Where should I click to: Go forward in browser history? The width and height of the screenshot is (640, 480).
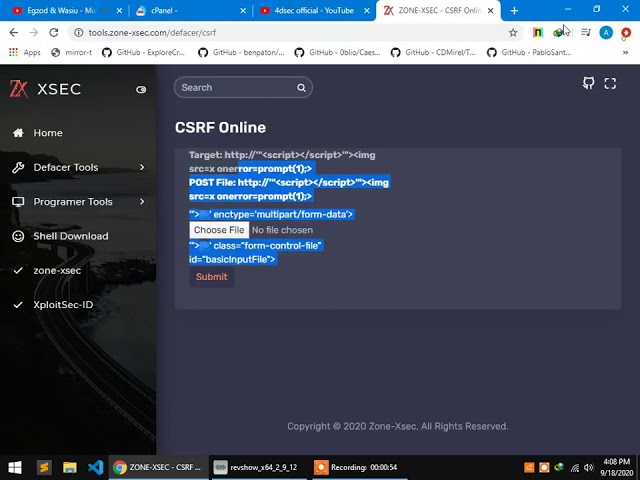33,33
